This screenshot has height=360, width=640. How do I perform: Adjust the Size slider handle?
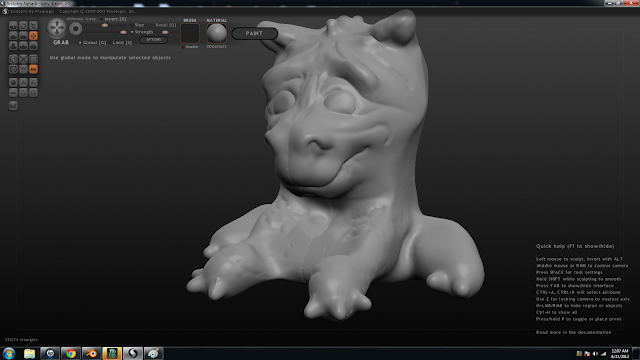click(x=104, y=25)
